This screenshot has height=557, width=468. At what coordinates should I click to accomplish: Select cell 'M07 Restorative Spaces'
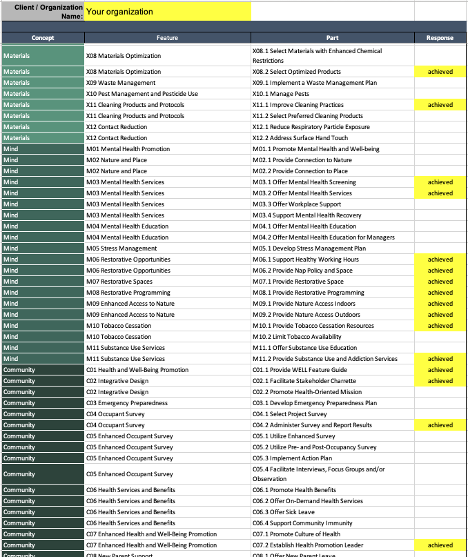coord(167,281)
